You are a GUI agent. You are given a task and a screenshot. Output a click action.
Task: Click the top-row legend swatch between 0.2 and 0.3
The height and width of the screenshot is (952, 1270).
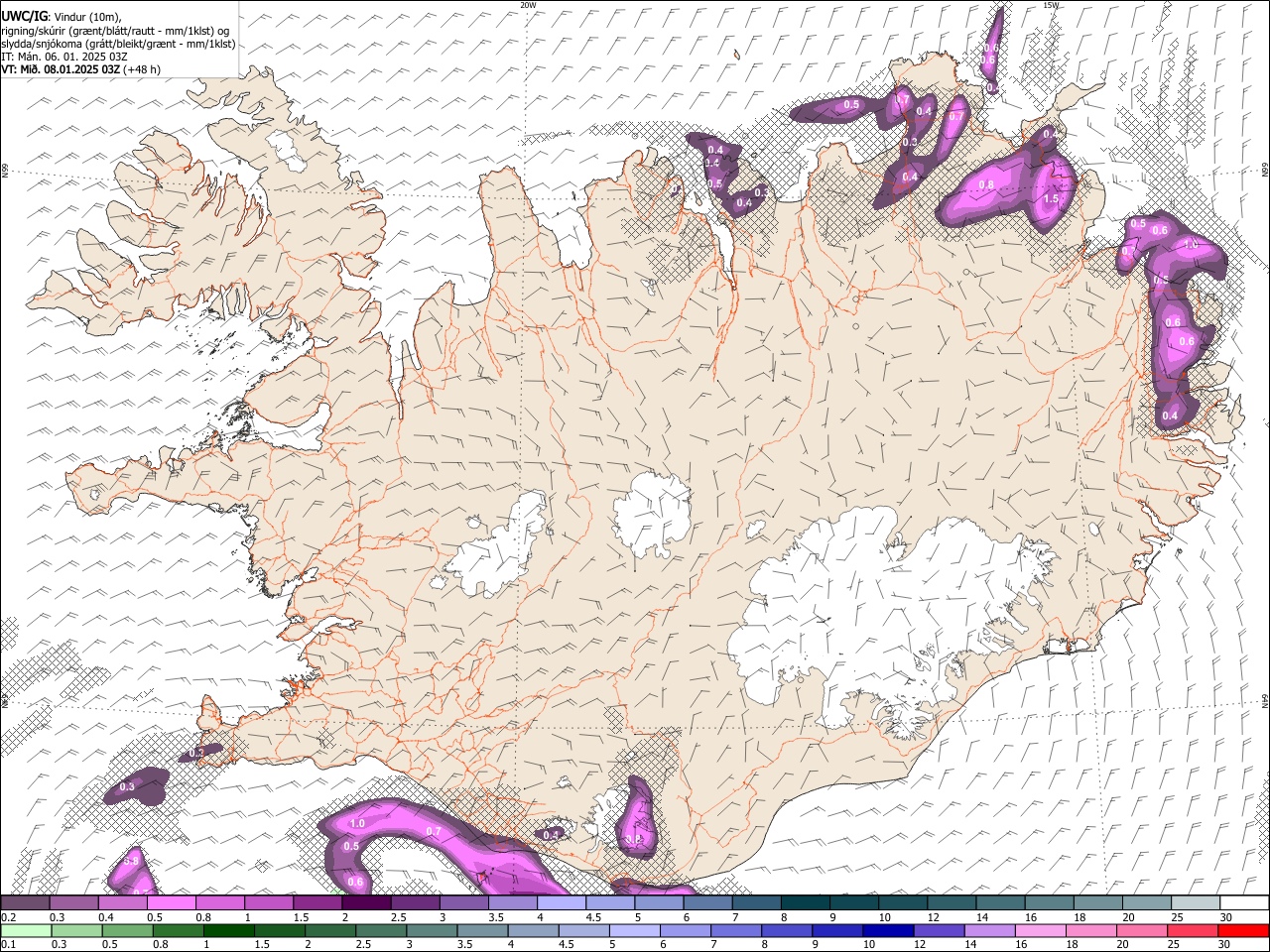[x=26, y=903]
